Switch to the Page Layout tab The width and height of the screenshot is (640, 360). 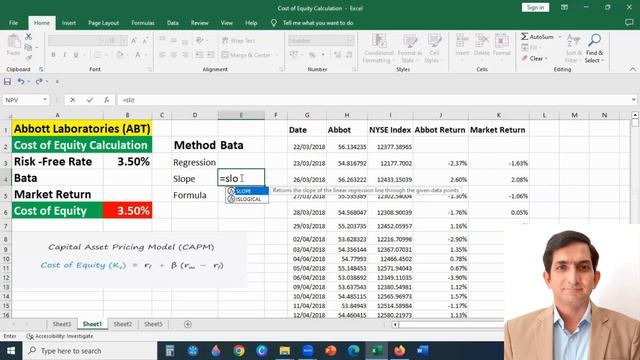click(103, 23)
